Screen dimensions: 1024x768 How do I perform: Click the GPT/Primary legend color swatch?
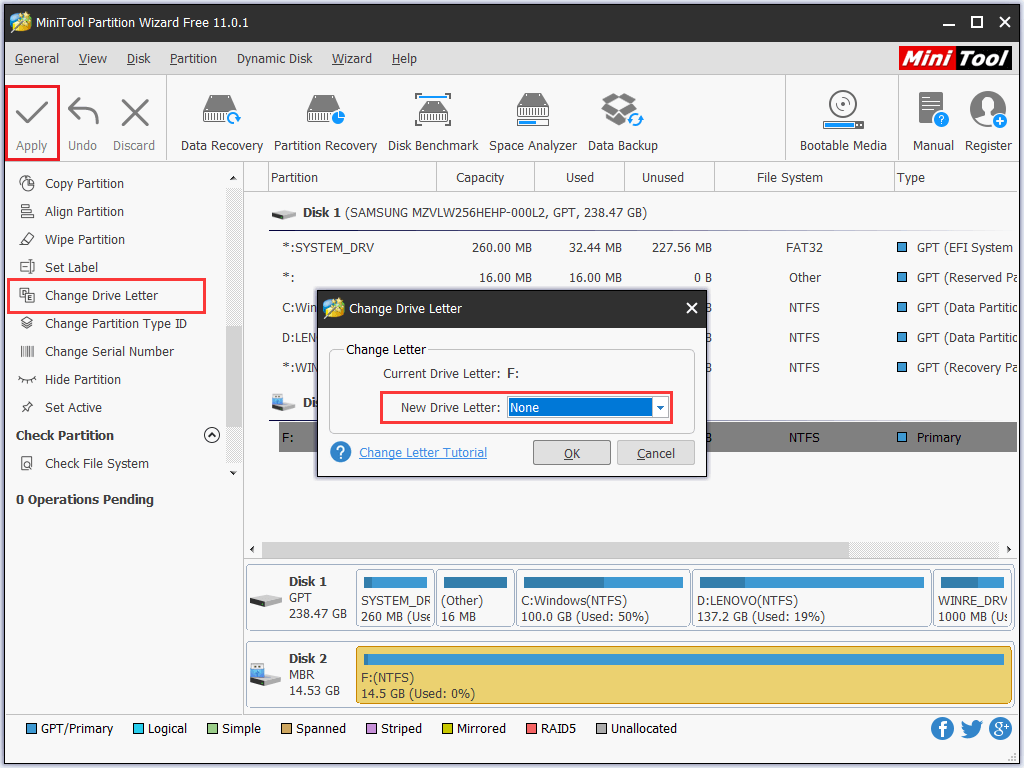31,728
